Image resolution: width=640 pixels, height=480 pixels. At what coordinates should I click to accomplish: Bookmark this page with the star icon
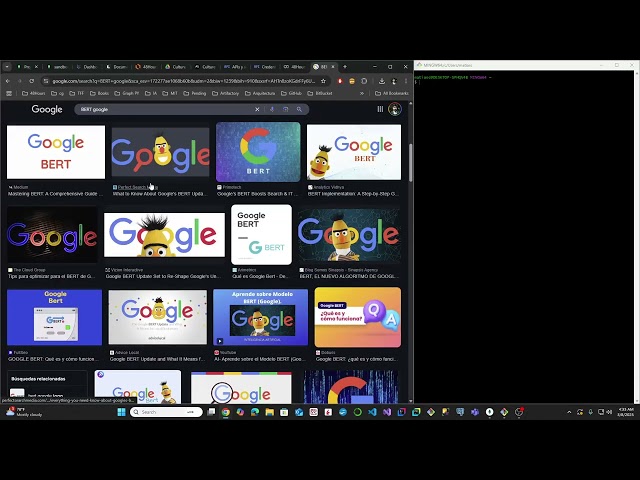pyautogui.click(x=323, y=81)
